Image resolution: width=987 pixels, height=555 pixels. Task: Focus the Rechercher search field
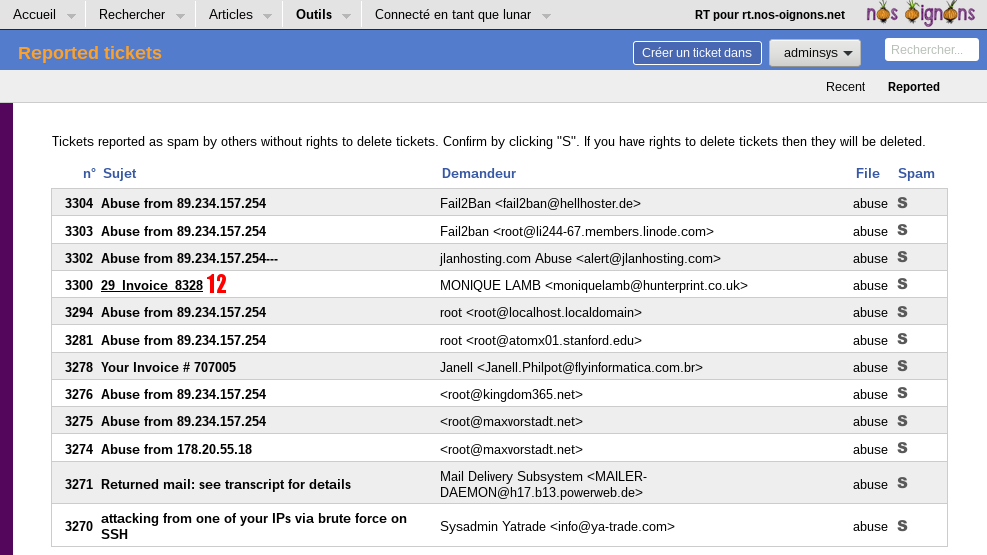click(x=930, y=50)
